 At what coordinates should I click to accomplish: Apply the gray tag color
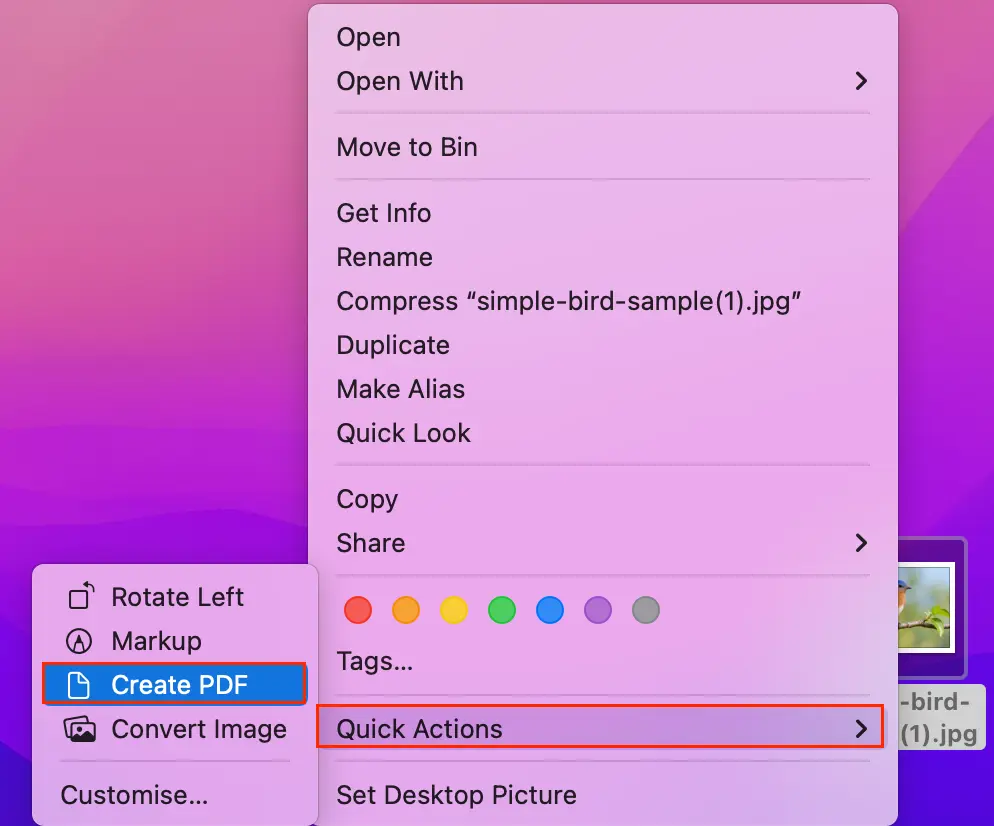(646, 610)
